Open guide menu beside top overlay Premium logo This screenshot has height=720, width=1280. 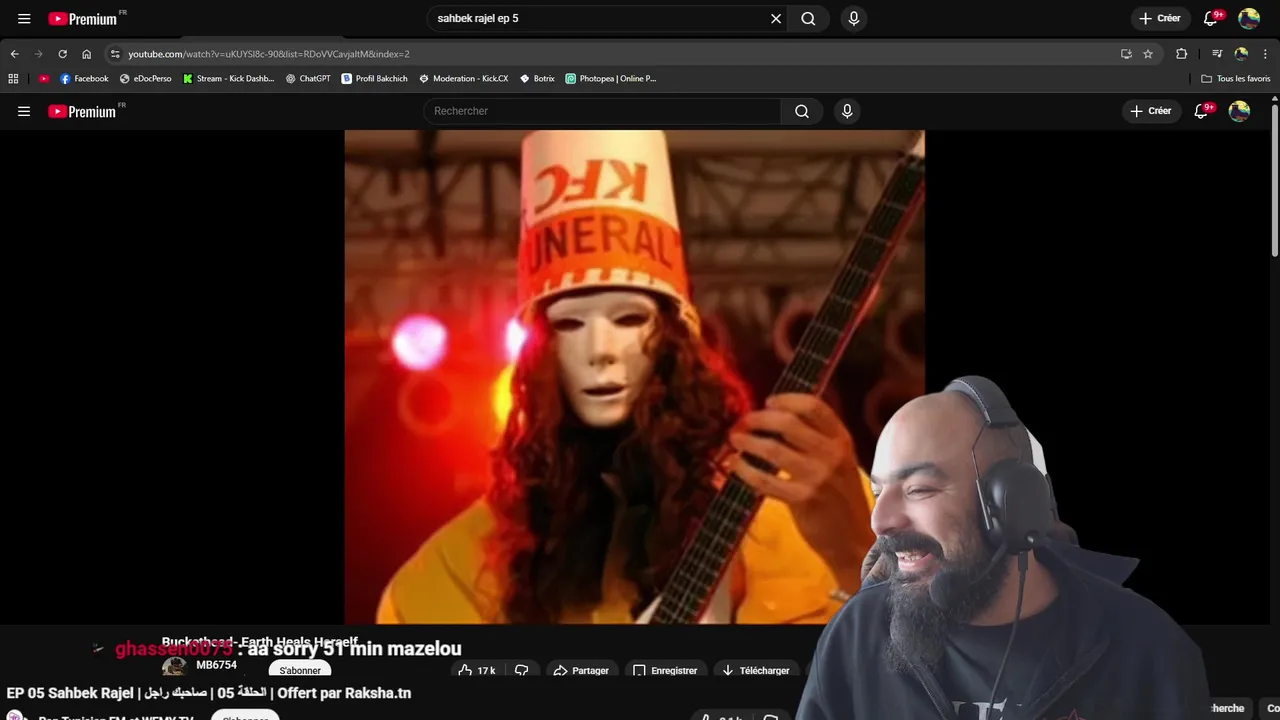(24, 18)
